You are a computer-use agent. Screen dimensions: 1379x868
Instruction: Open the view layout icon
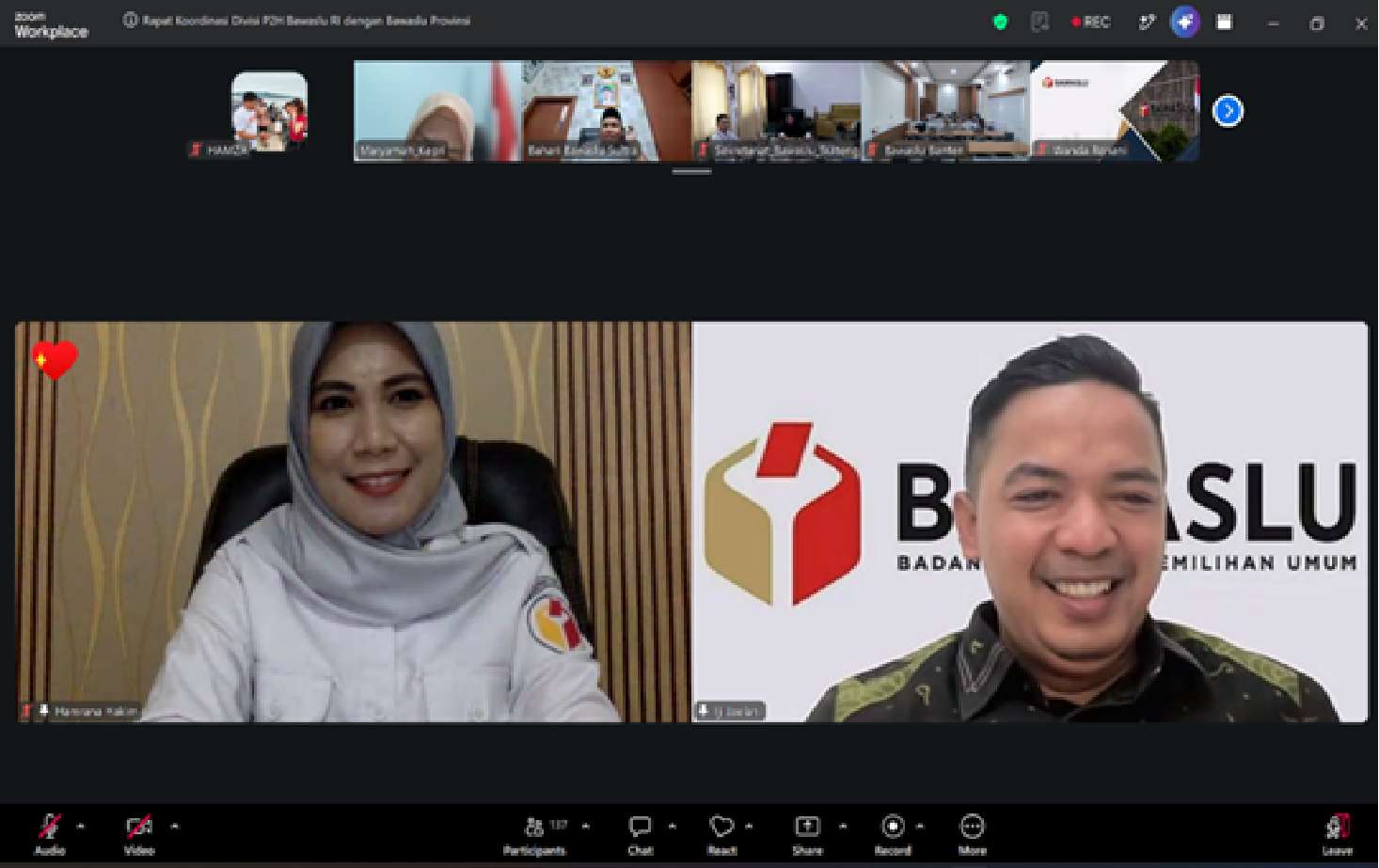pos(1224,22)
